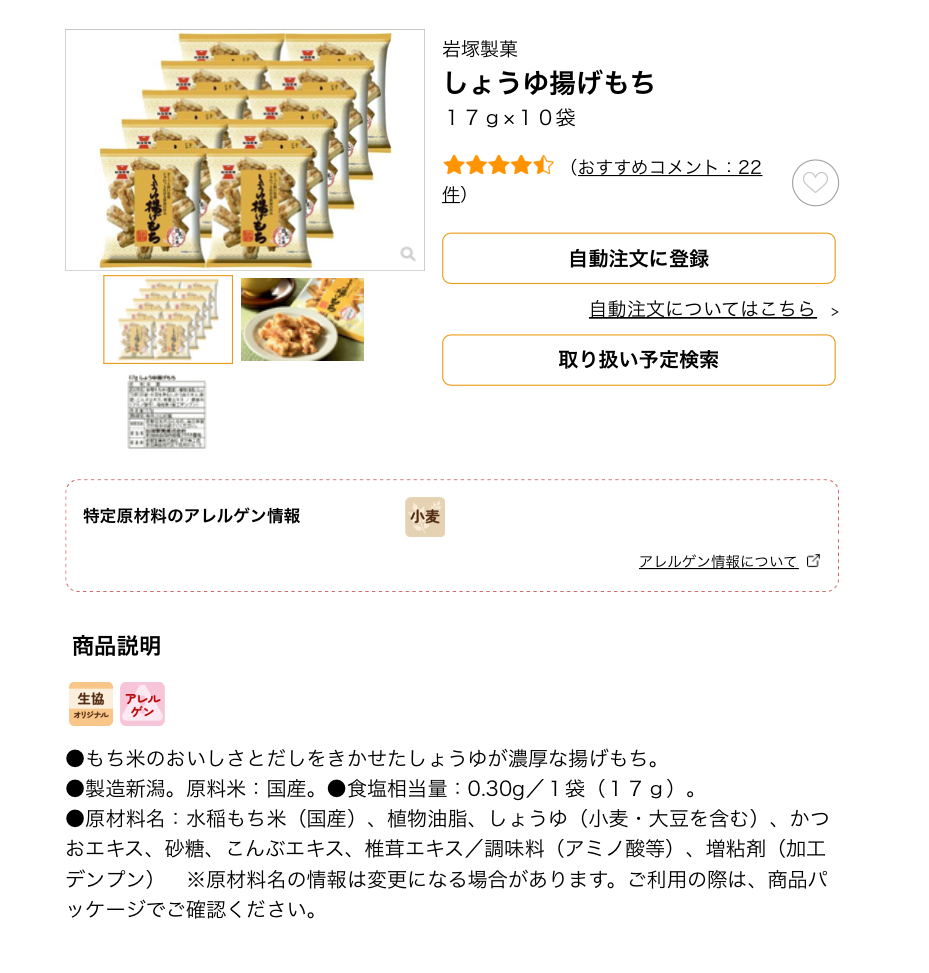This screenshot has width=929, height=973.
Task: Click the pink アレルゲン badge icon
Action: click(x=142, y=704)
